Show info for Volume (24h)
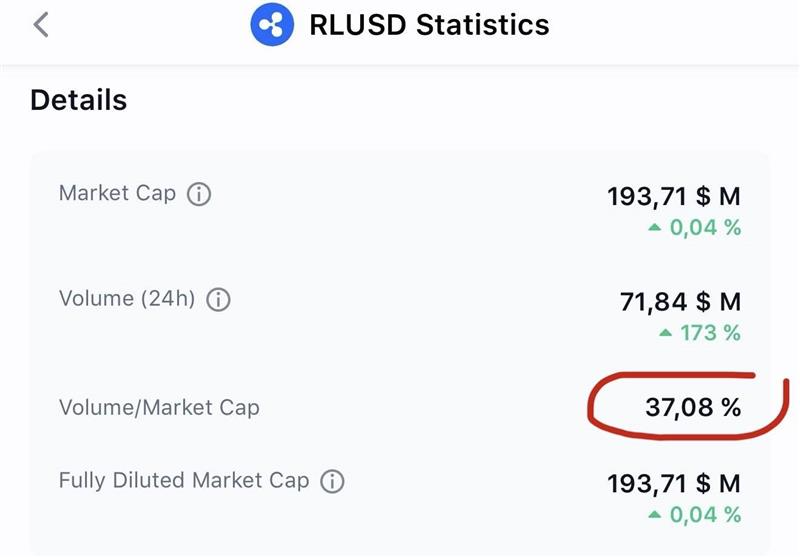Image resolution: width=800 pixels, height=557 pixels. click(x=218, y=299)
